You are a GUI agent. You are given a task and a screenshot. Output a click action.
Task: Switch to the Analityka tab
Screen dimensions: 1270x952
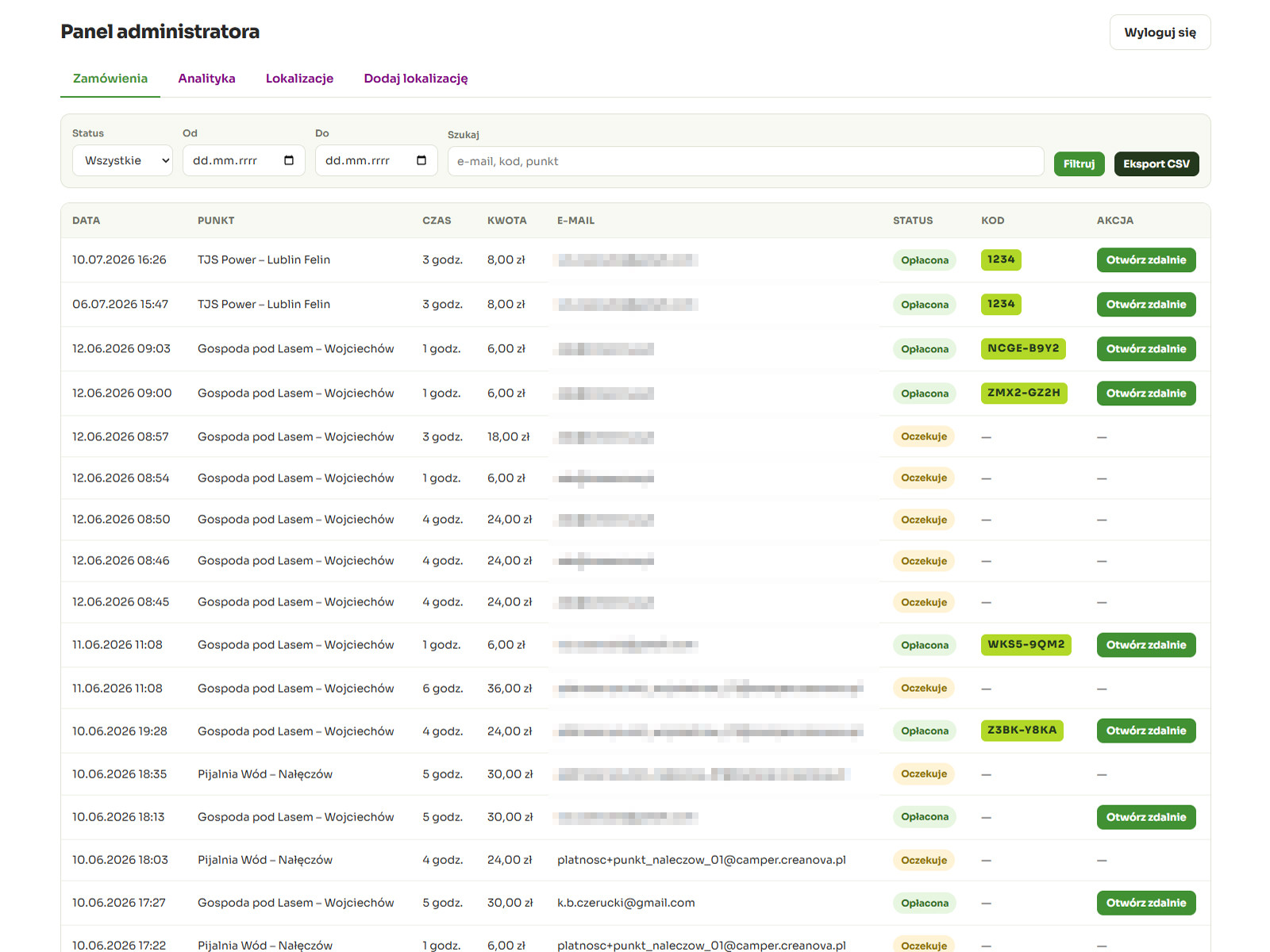click(x=206, y=79)
